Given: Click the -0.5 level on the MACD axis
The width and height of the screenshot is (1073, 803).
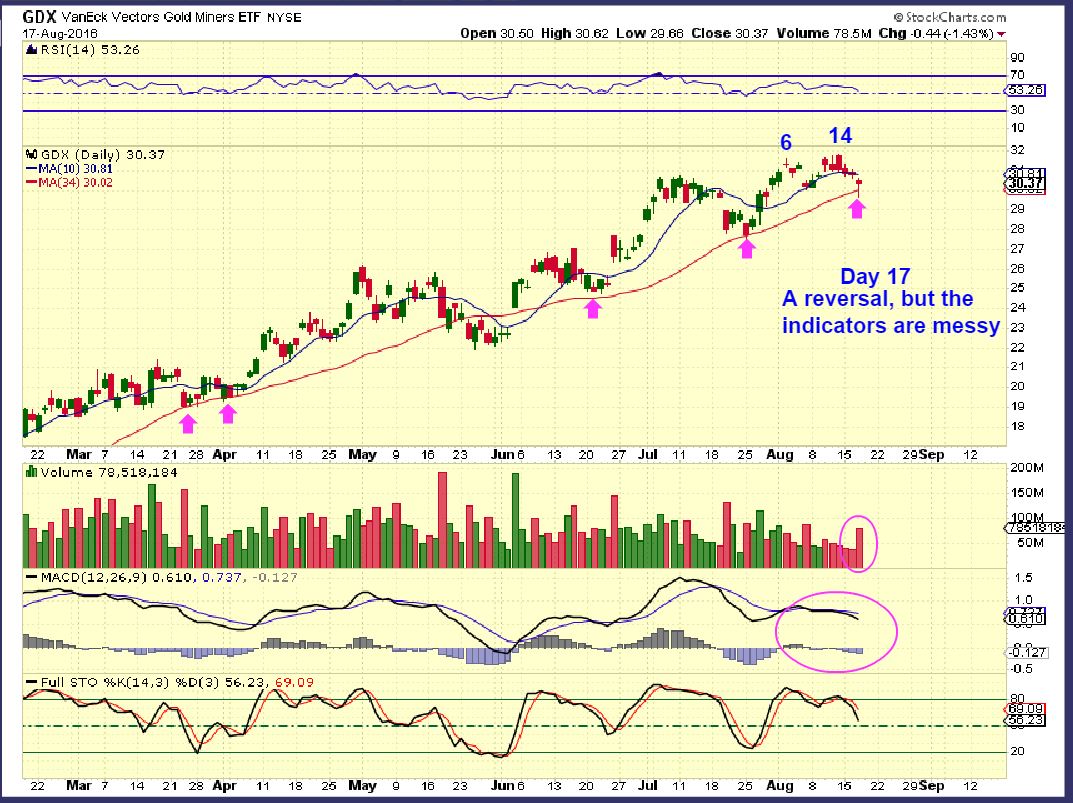Looking at the screenshot, I should tap(1021, 668).
